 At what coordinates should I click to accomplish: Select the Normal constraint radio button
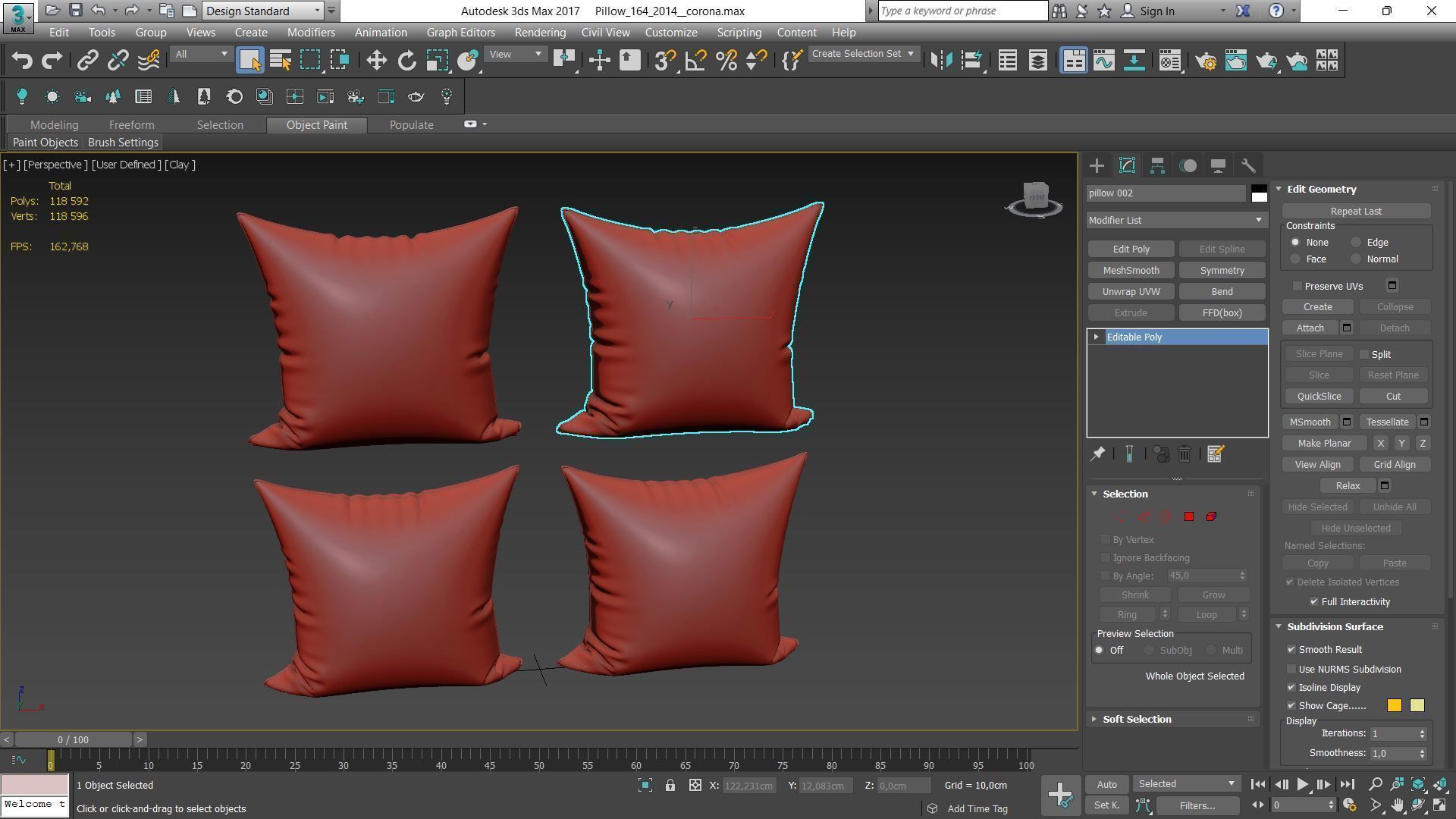tap(1356, 259)
